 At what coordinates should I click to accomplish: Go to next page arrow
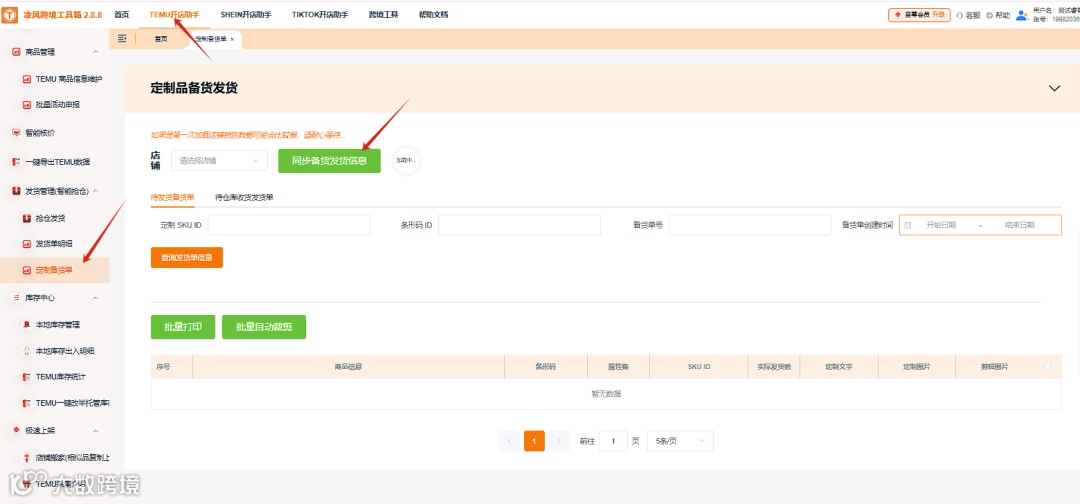[x=559, y=441]
